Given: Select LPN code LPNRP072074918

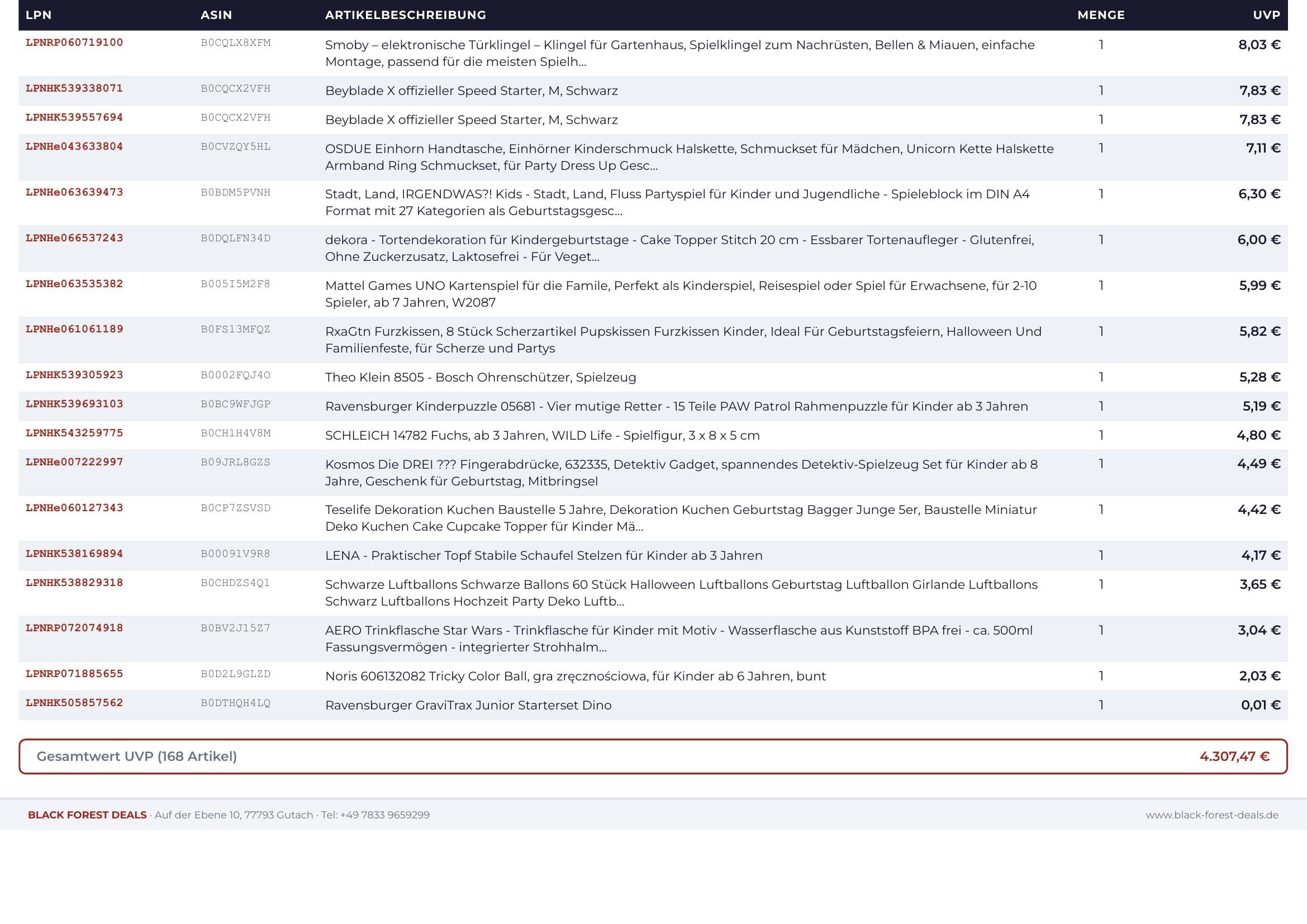Looking at the screenshot, I should [x=74, y=628].
